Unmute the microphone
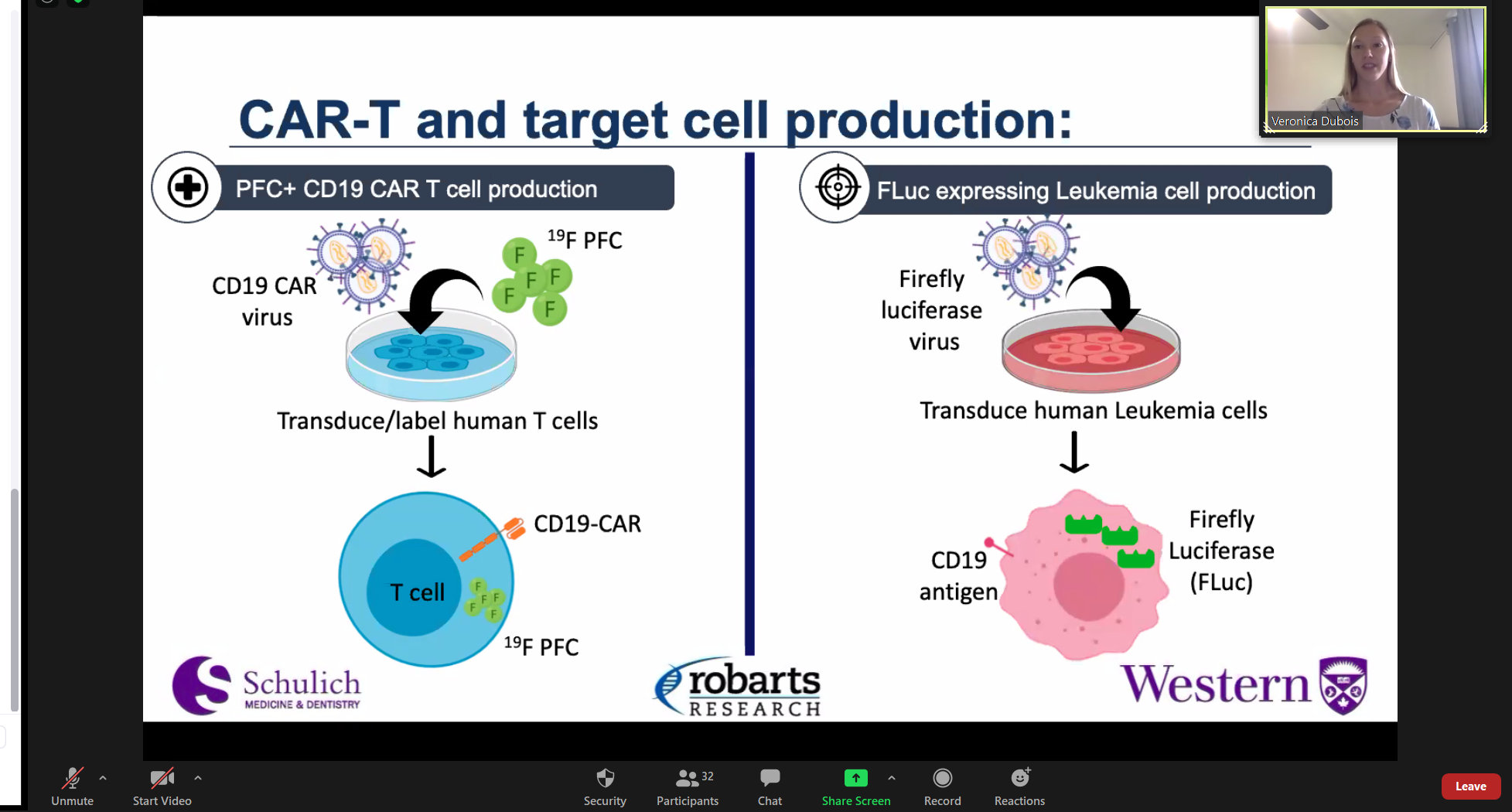This screenshot has width=1512, height=812. tap(73, 786)
